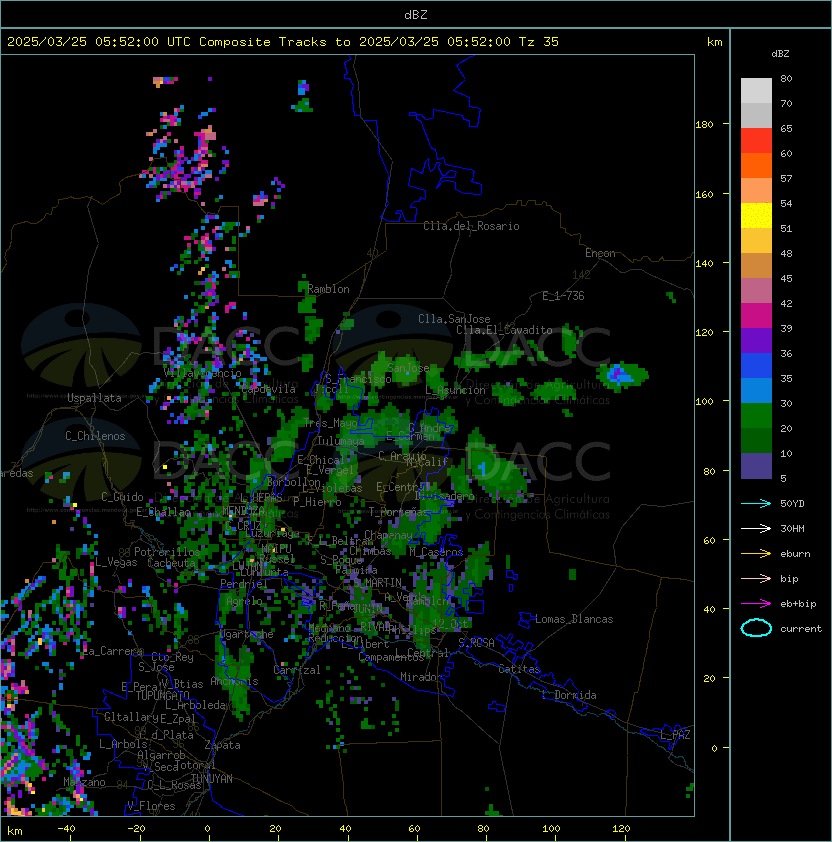Click the 'Cacheuta' map label
Viewport: 832px width, 842px height.
(x=171, y=563)
